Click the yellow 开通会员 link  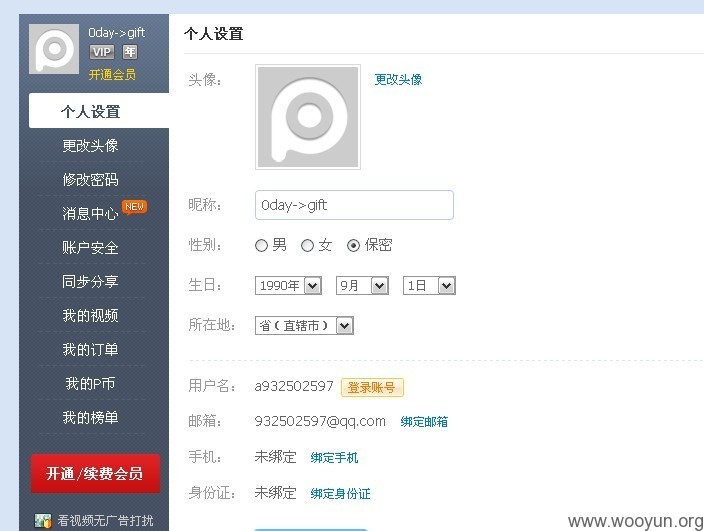(112, 75)
